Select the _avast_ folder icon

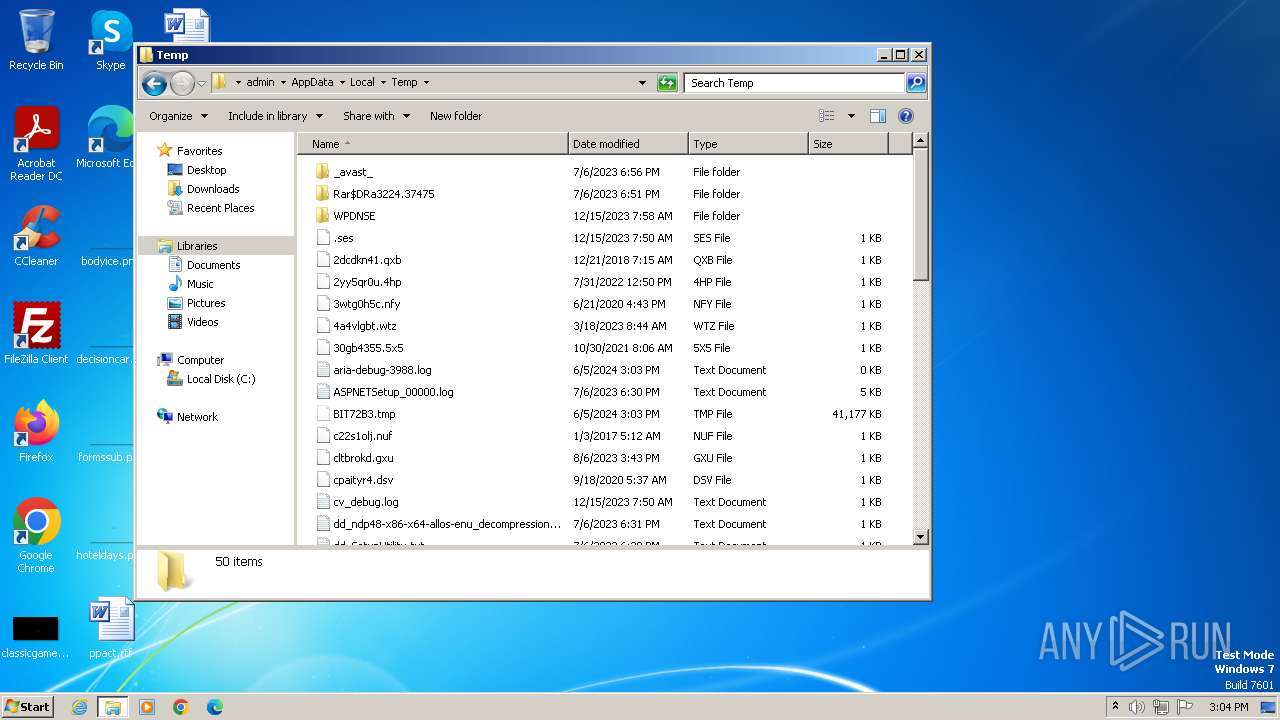click(x=322, y=172)
